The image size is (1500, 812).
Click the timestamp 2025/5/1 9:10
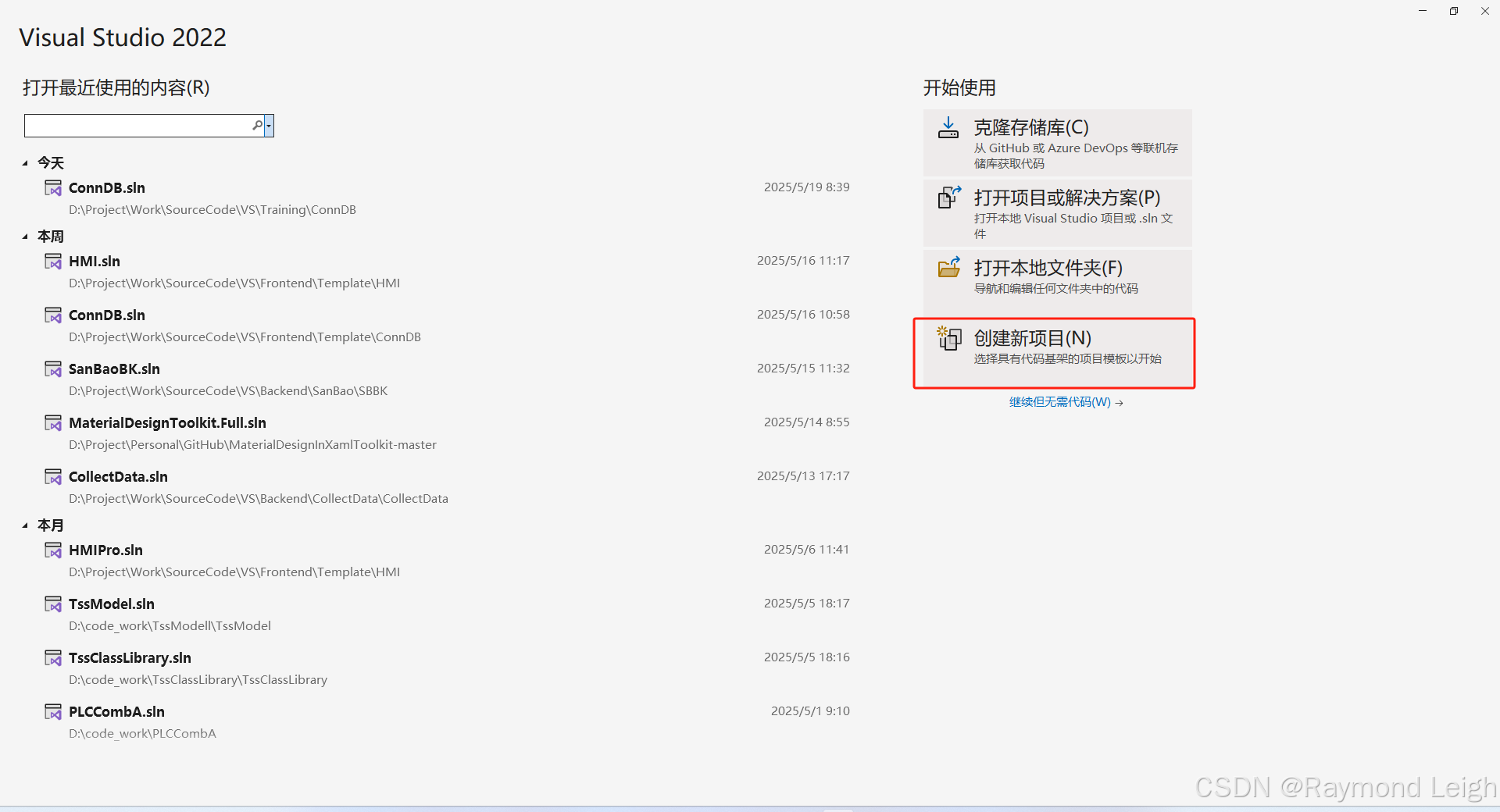810,711
